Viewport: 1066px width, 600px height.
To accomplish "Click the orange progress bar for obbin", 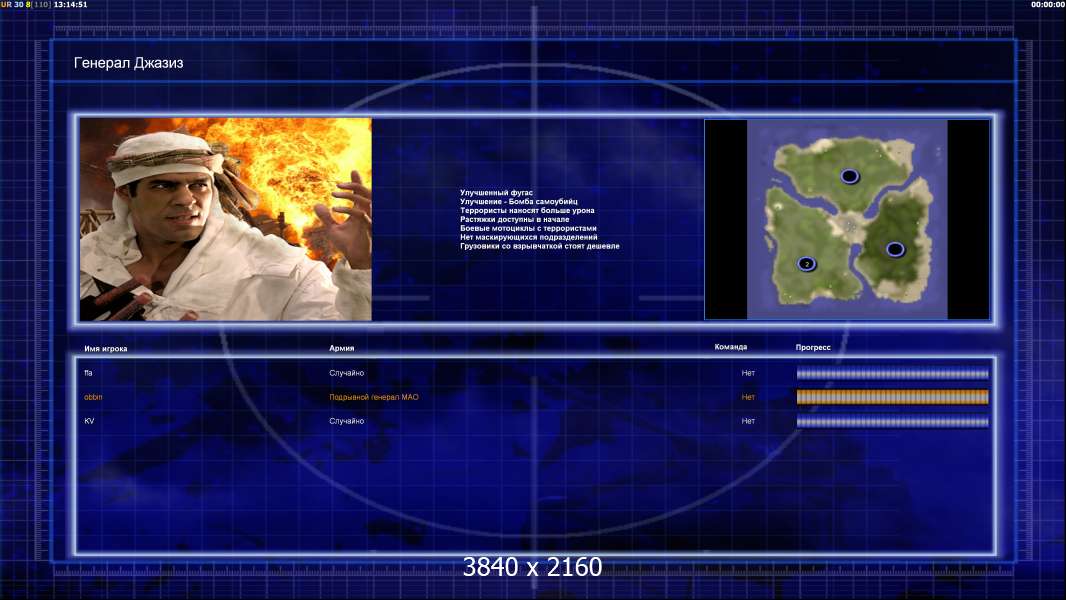I will coord(893,397).
